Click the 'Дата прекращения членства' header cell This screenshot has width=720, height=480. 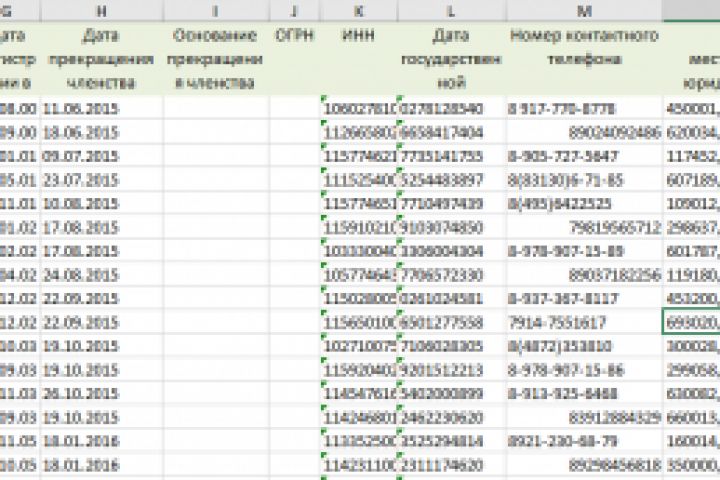(101, 59)
